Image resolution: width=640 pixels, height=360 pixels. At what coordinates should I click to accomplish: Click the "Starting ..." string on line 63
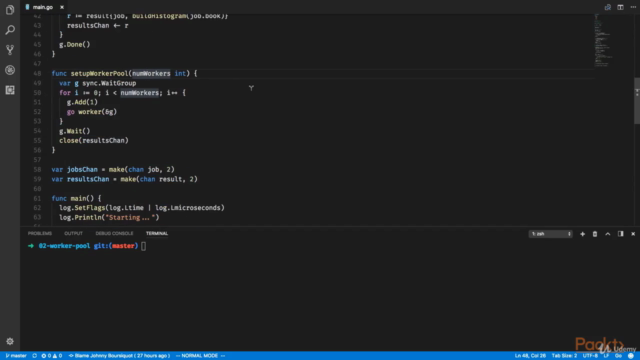pyautogui.click(x=132, y=218)
